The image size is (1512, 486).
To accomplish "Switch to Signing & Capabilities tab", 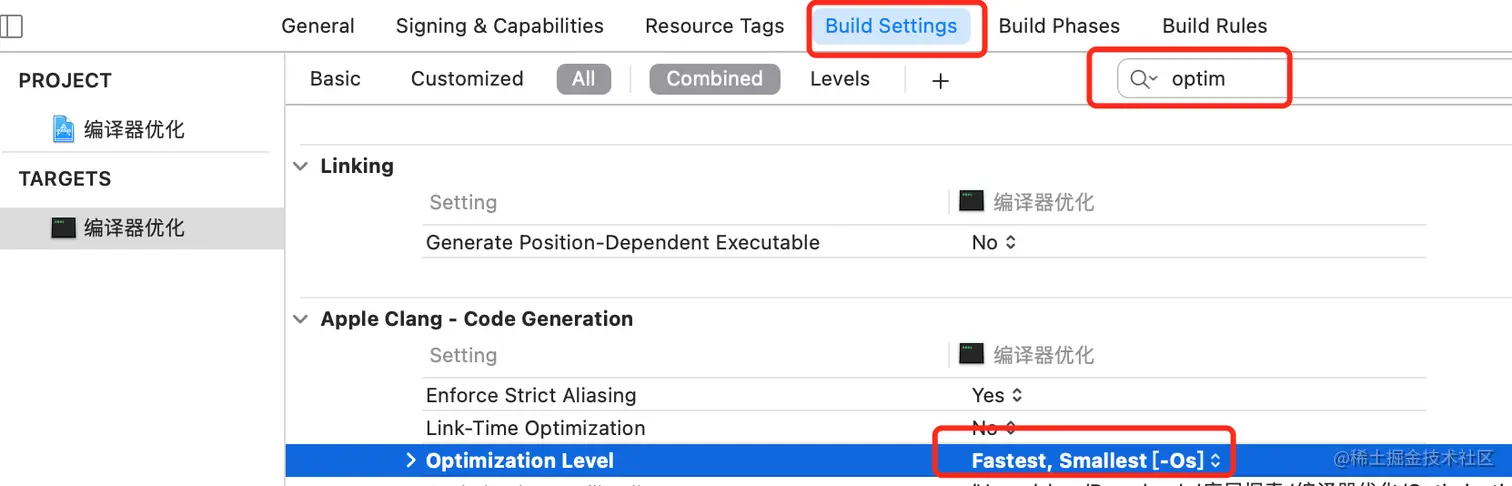I will pos(500,26).
